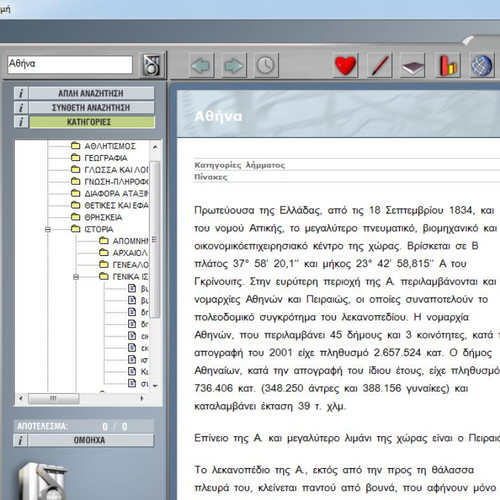500x500 pixels.
Task: Select the ΙΣΤΟΡΙΑ category label
Action: pyautogui.click(x=99, y=229)
